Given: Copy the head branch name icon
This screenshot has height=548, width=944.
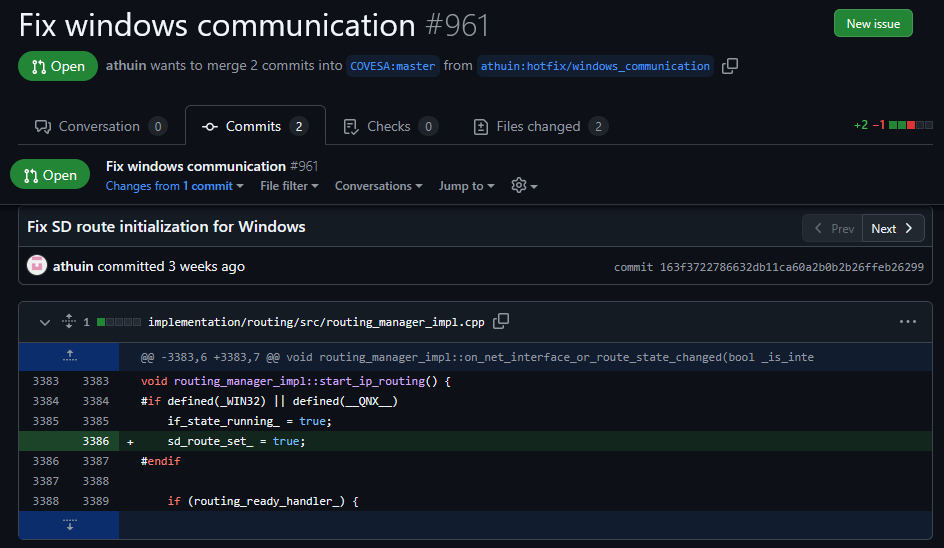Looking at the screenshot, I should (x=730, y=66).
